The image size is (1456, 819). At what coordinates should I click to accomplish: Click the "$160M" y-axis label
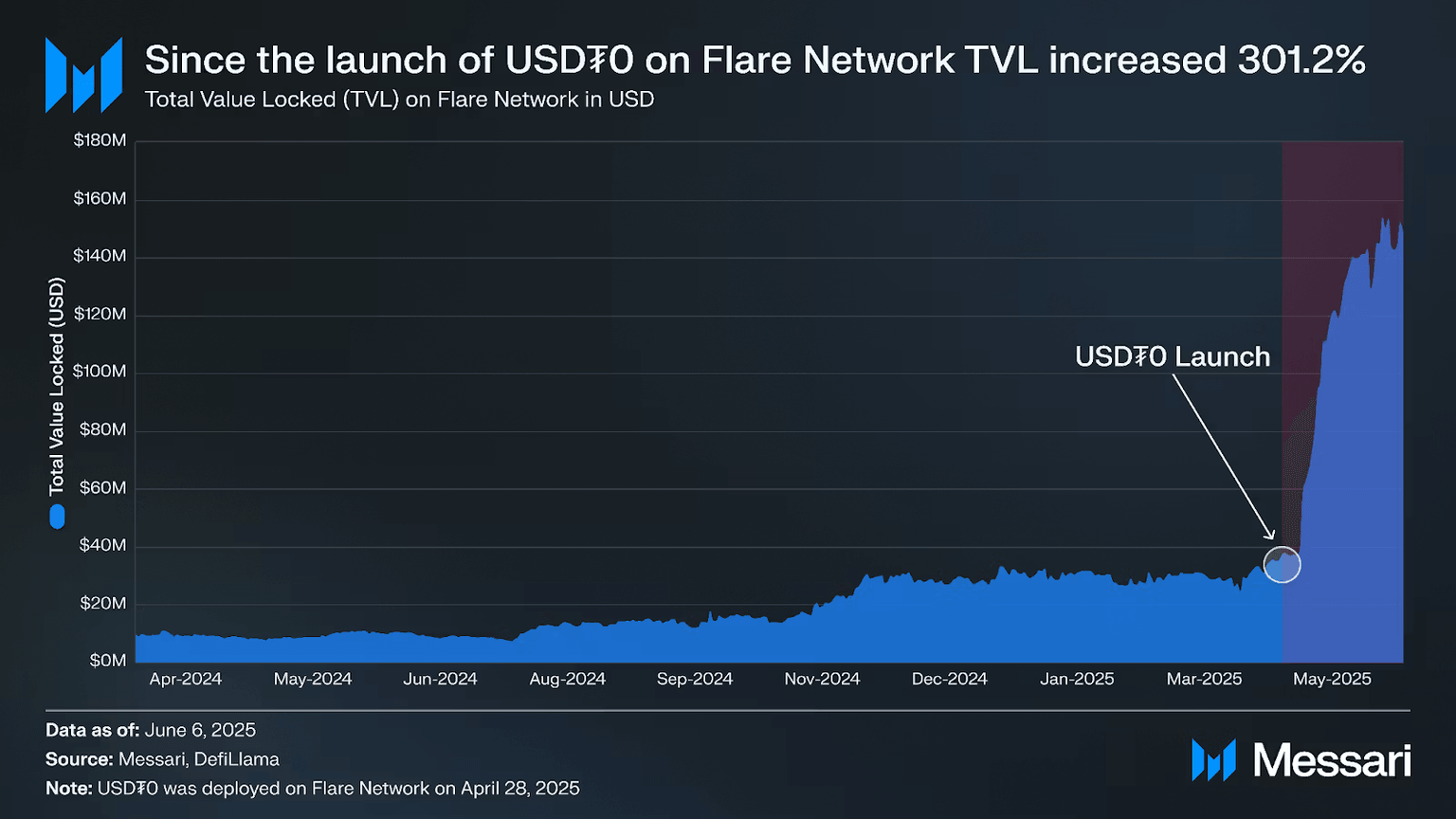click(x=100, y=198)
